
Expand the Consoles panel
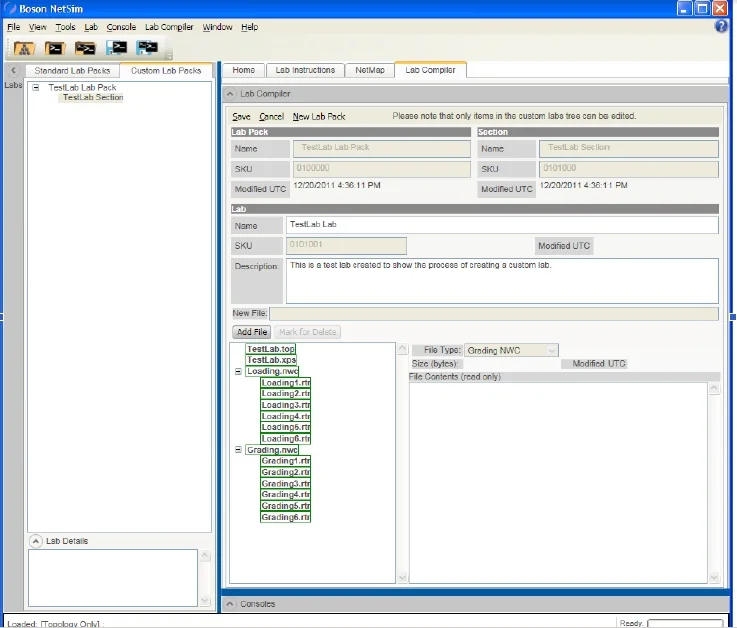229,604
